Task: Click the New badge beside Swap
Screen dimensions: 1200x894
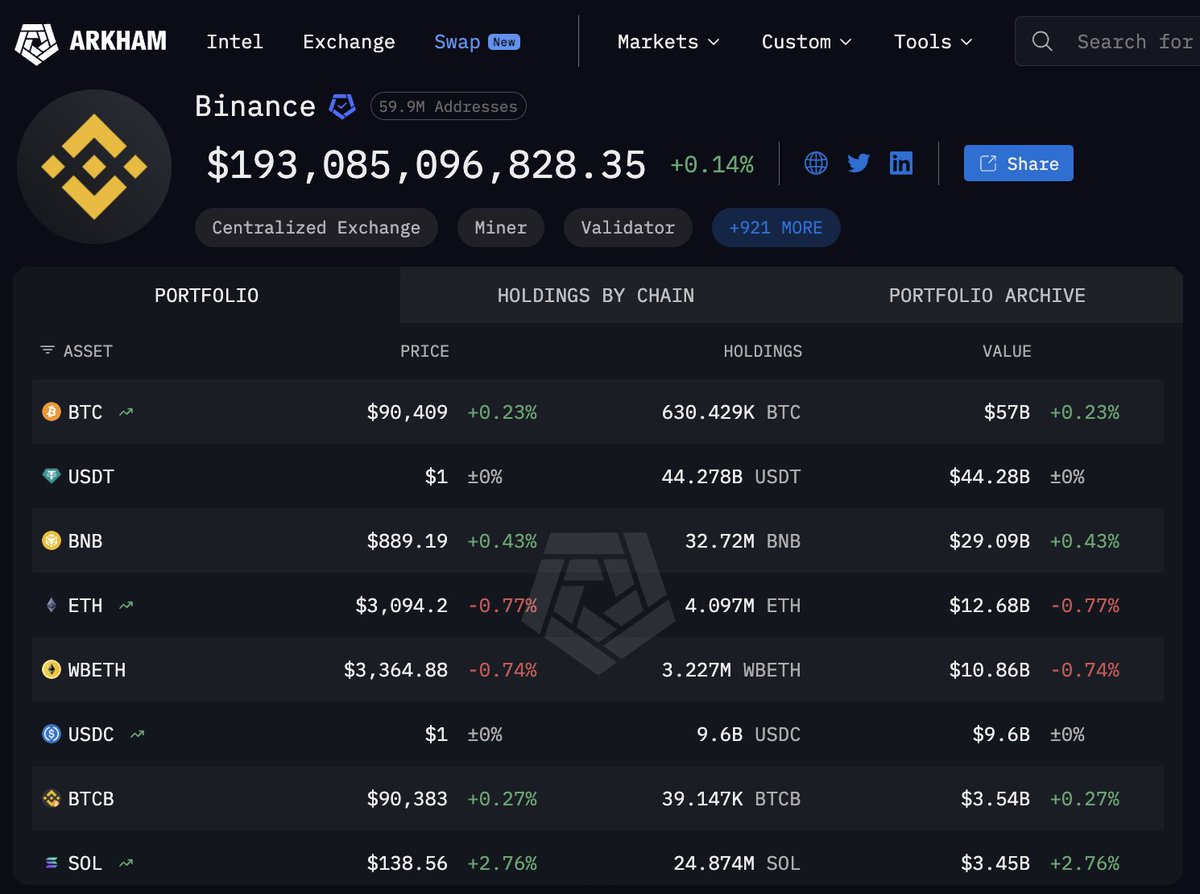Action: [504, 42]
